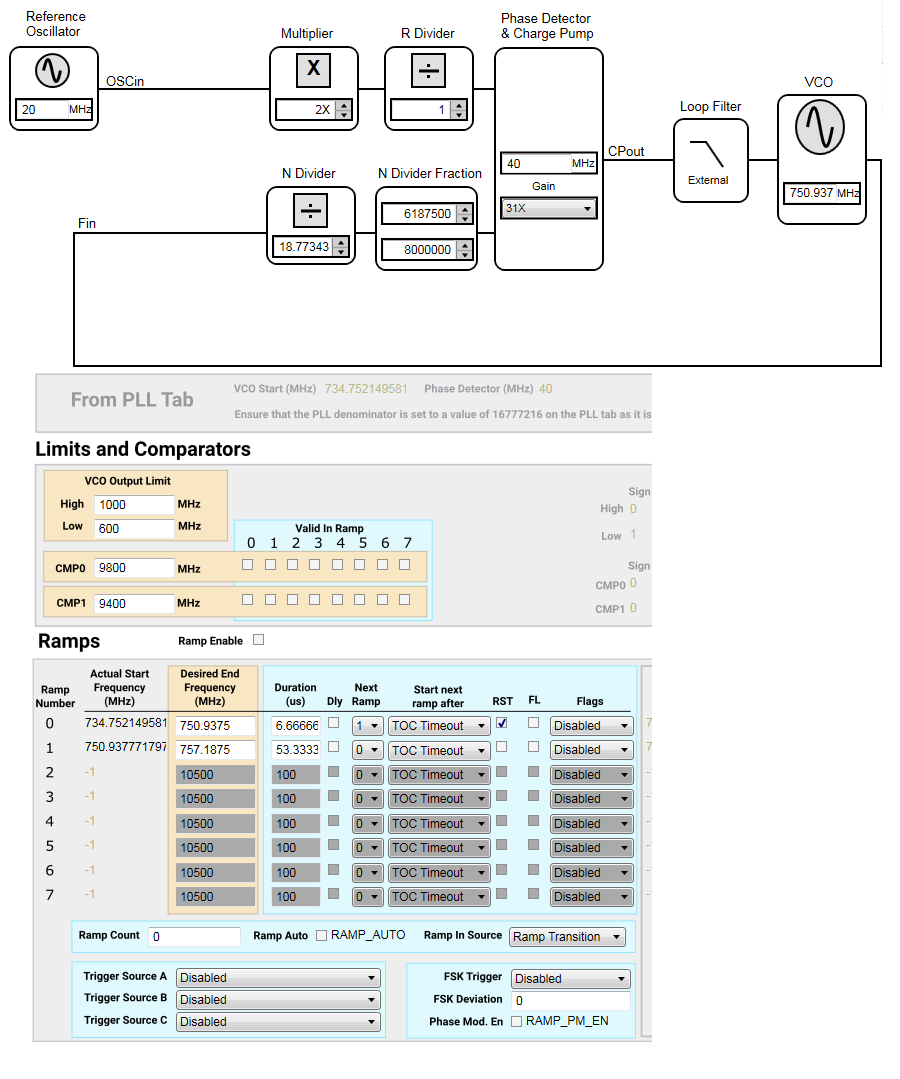Click the Limits and Comparators heading

143,449
